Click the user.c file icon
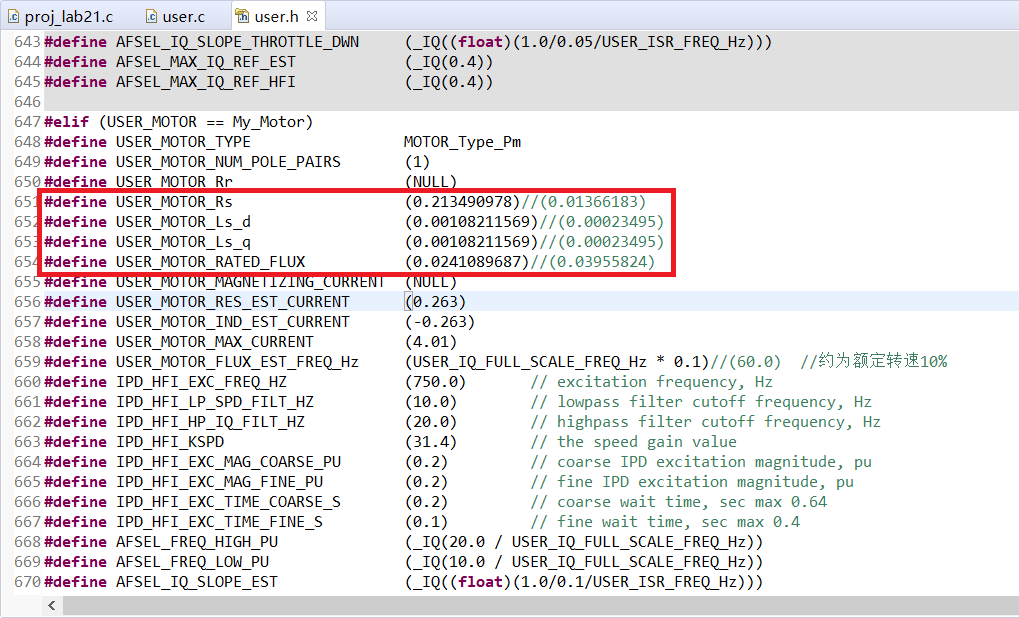1019x618 pixels. pos(151,16)
